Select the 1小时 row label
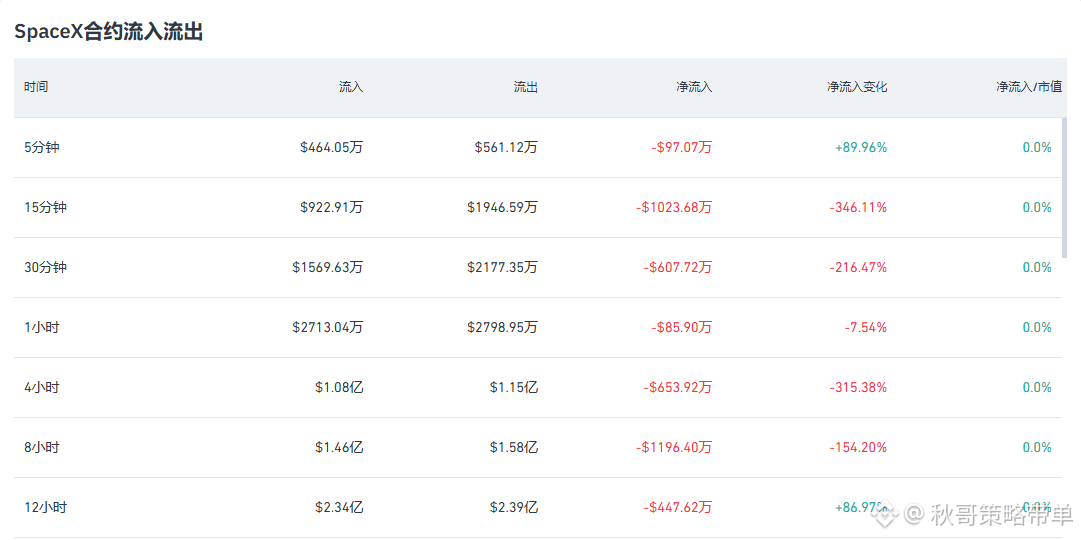 pos(42,327)
